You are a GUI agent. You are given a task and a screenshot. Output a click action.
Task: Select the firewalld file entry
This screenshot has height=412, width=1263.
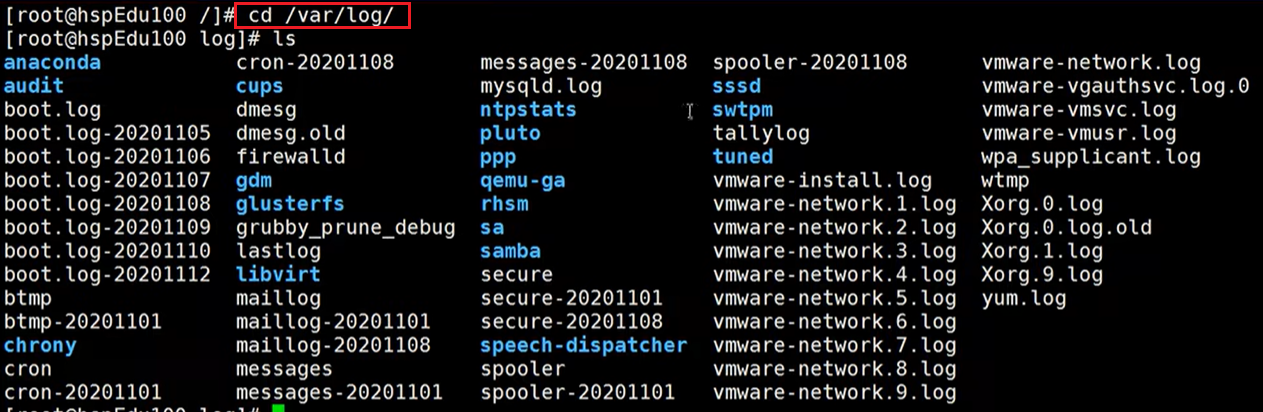point(291,156)
